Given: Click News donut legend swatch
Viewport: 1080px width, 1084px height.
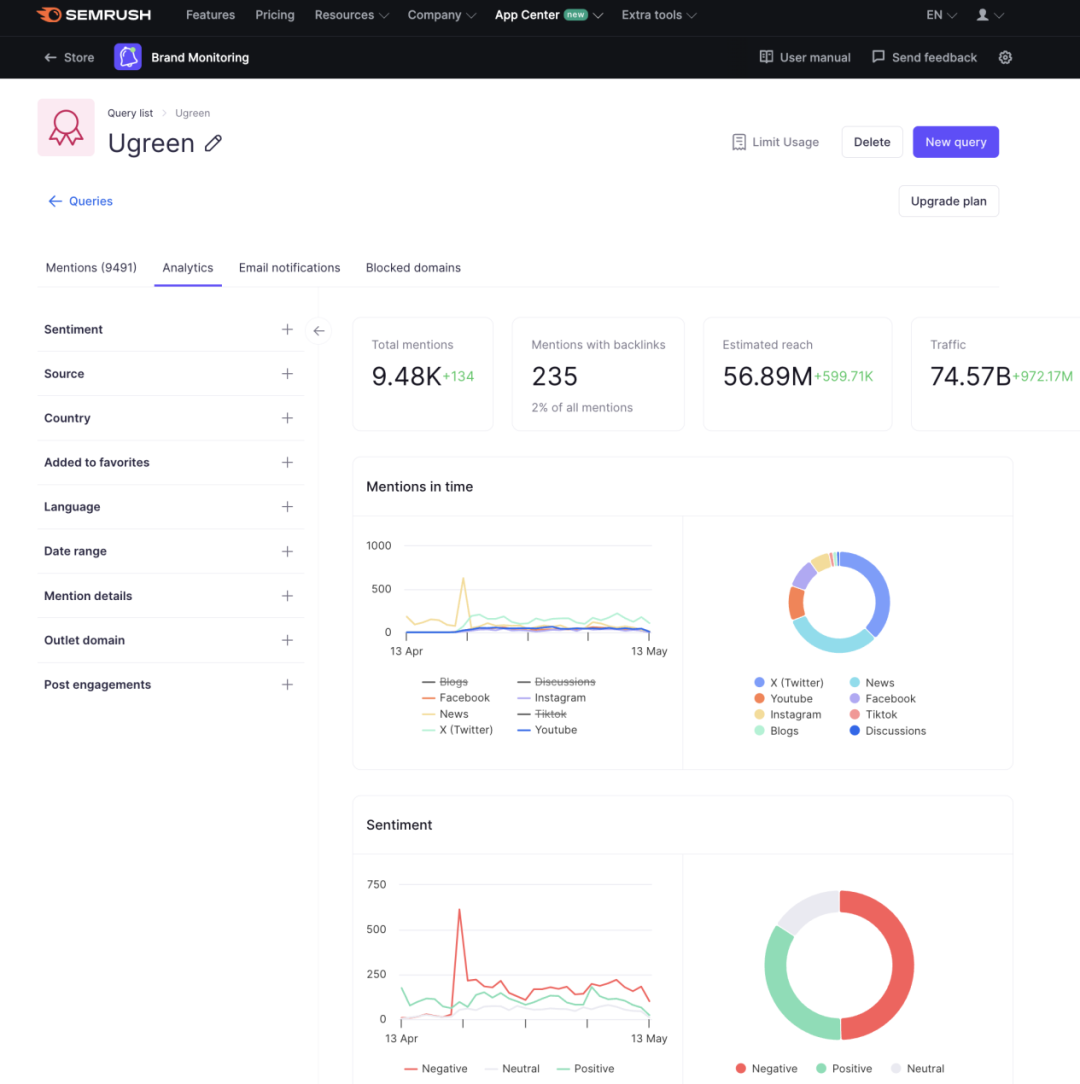Looking at the screenshot, I should coord(855,682).
